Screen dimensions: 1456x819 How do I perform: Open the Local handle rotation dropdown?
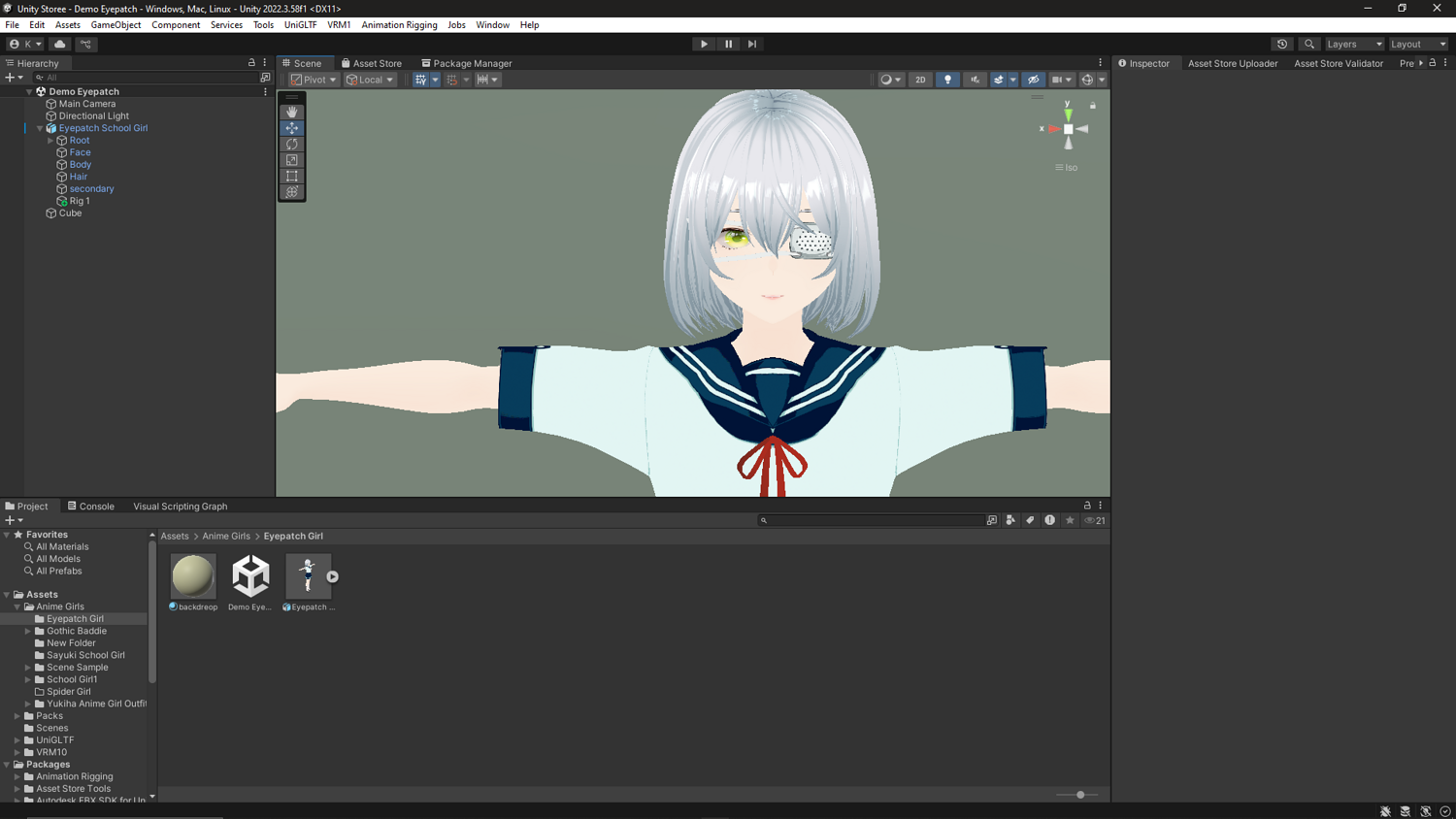tap(370, 80)
